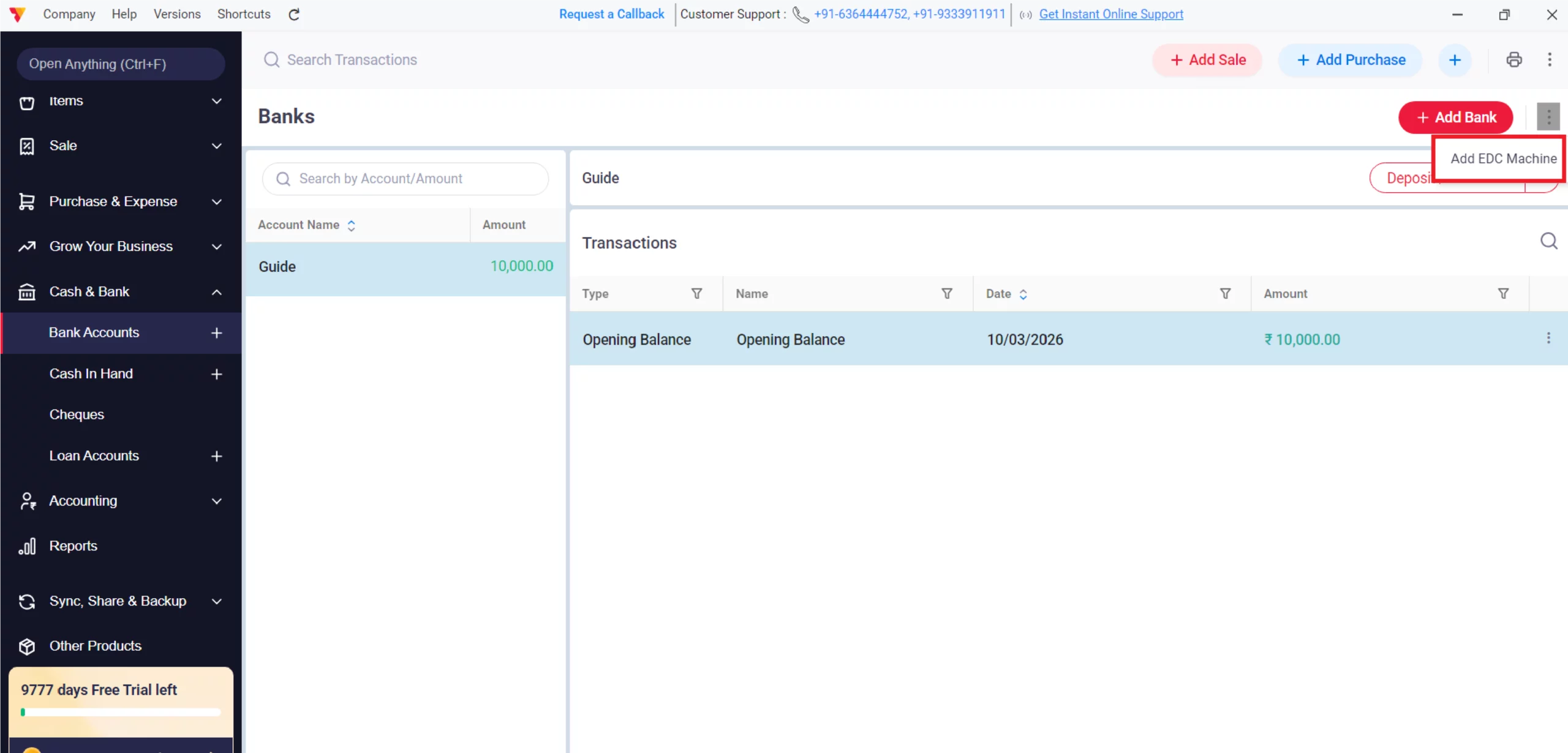This screenshot has height=753, width=1568.
Task: Click the plus next to Cash In Hand
Action: pos(216,374)
